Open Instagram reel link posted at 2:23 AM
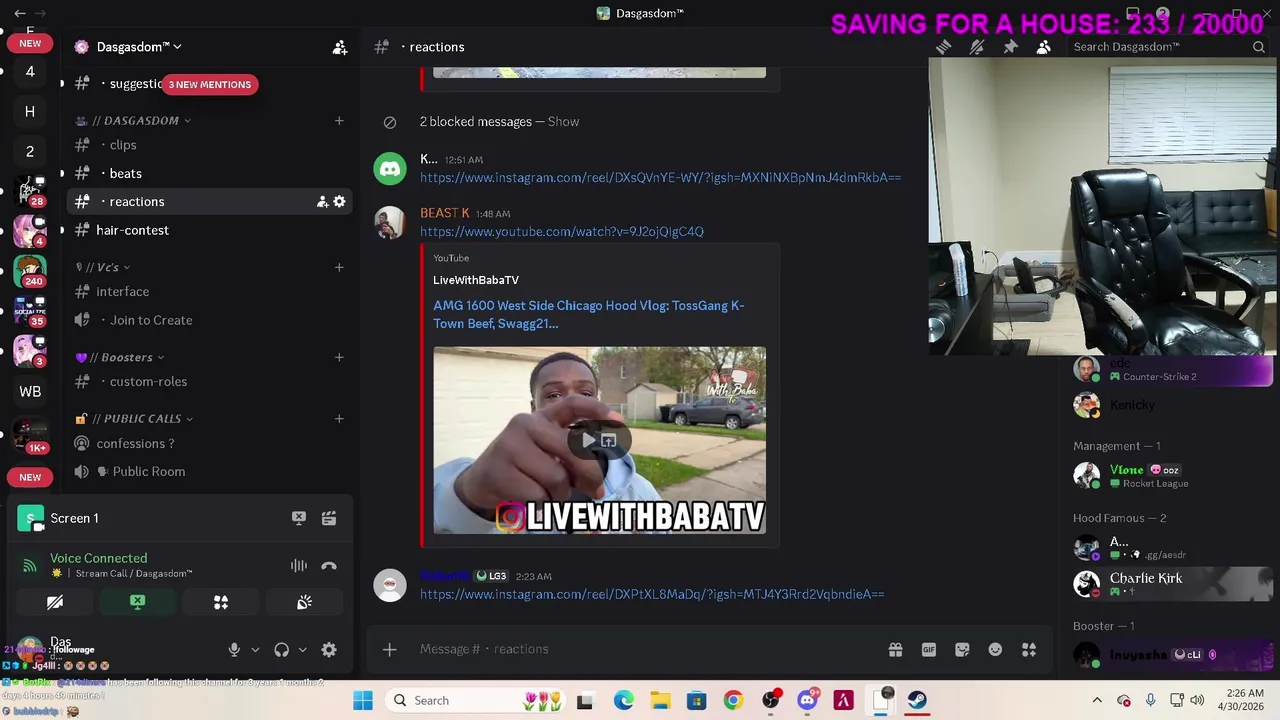This screenshot has height=720, width=1280. 652,594
